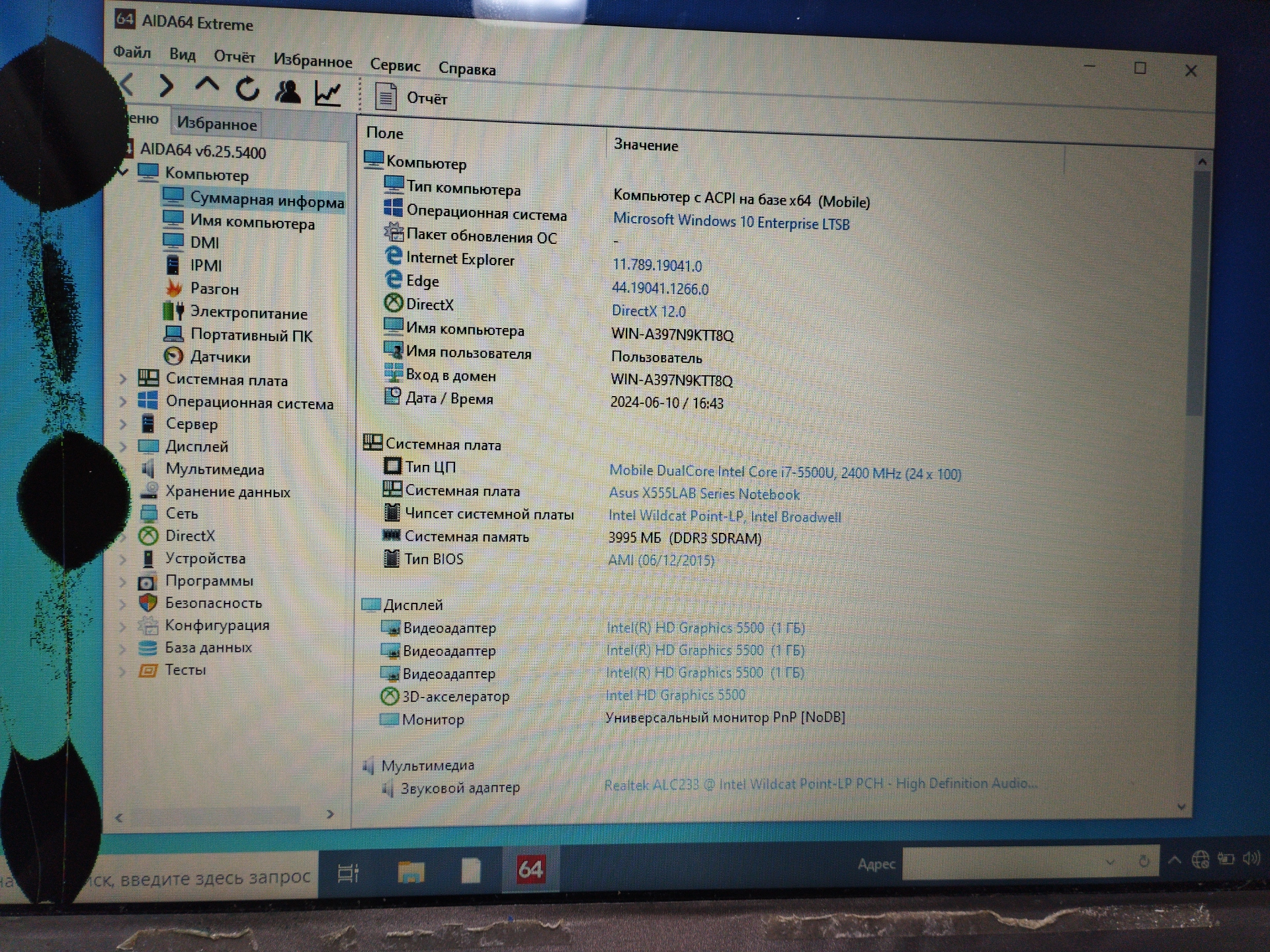Click the laptop icon next to Портативный ПК
The image size is (1270, 952).
tap(173, 333)
